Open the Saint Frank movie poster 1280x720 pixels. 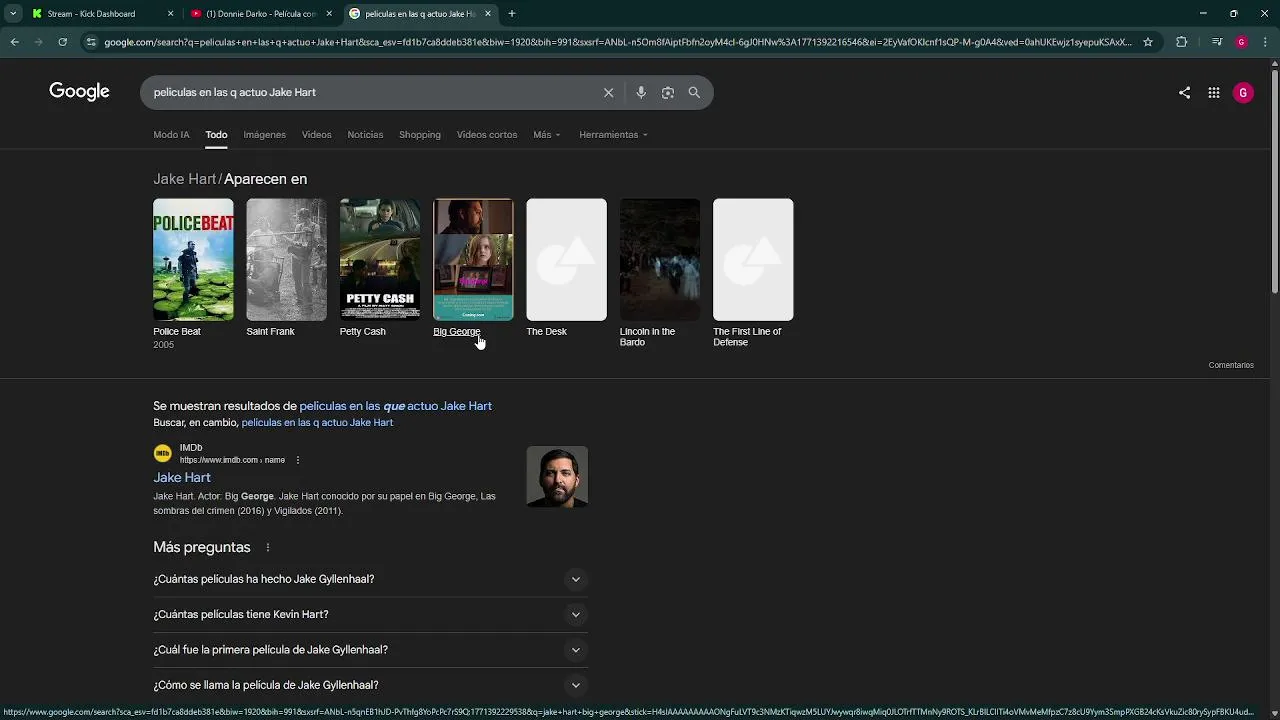[x=286, y=260]
